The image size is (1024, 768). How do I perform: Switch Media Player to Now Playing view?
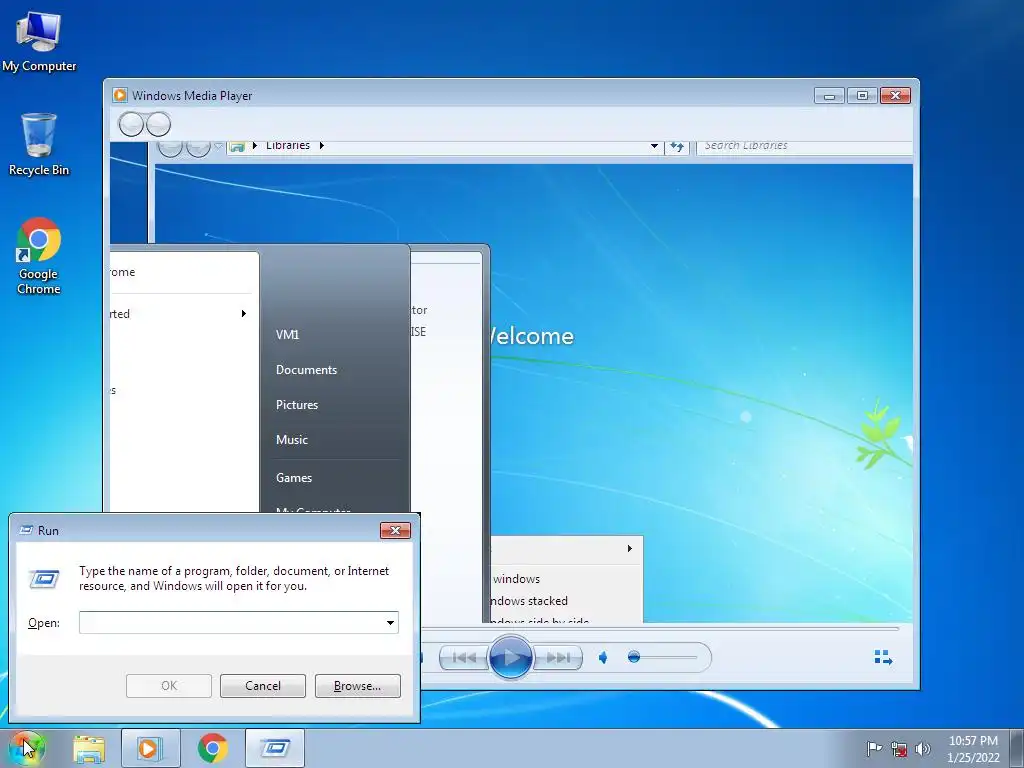point(883,658)
